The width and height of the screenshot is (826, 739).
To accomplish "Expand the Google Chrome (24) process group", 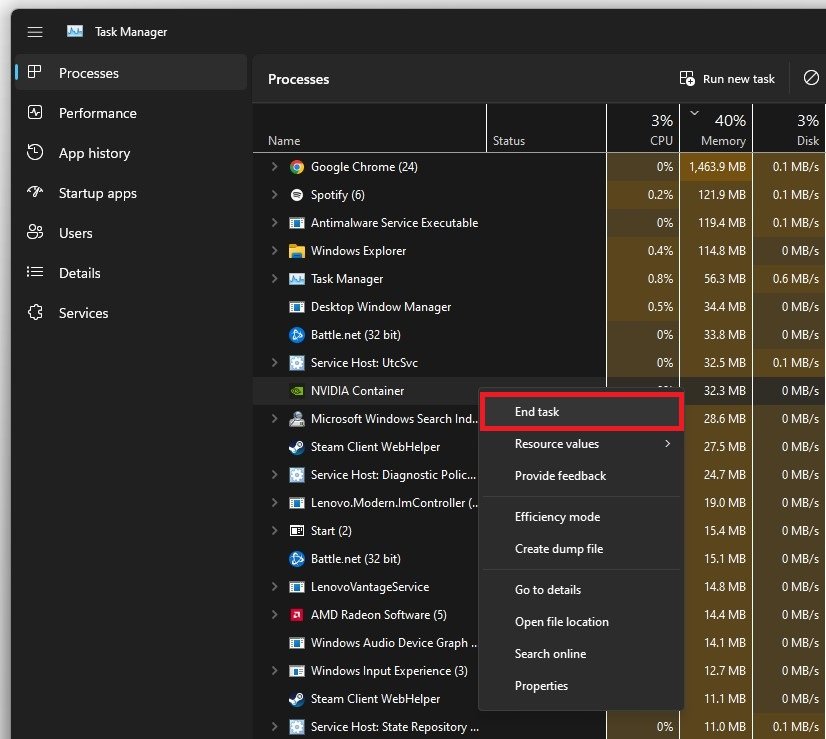I will click(x=274, y=167).
